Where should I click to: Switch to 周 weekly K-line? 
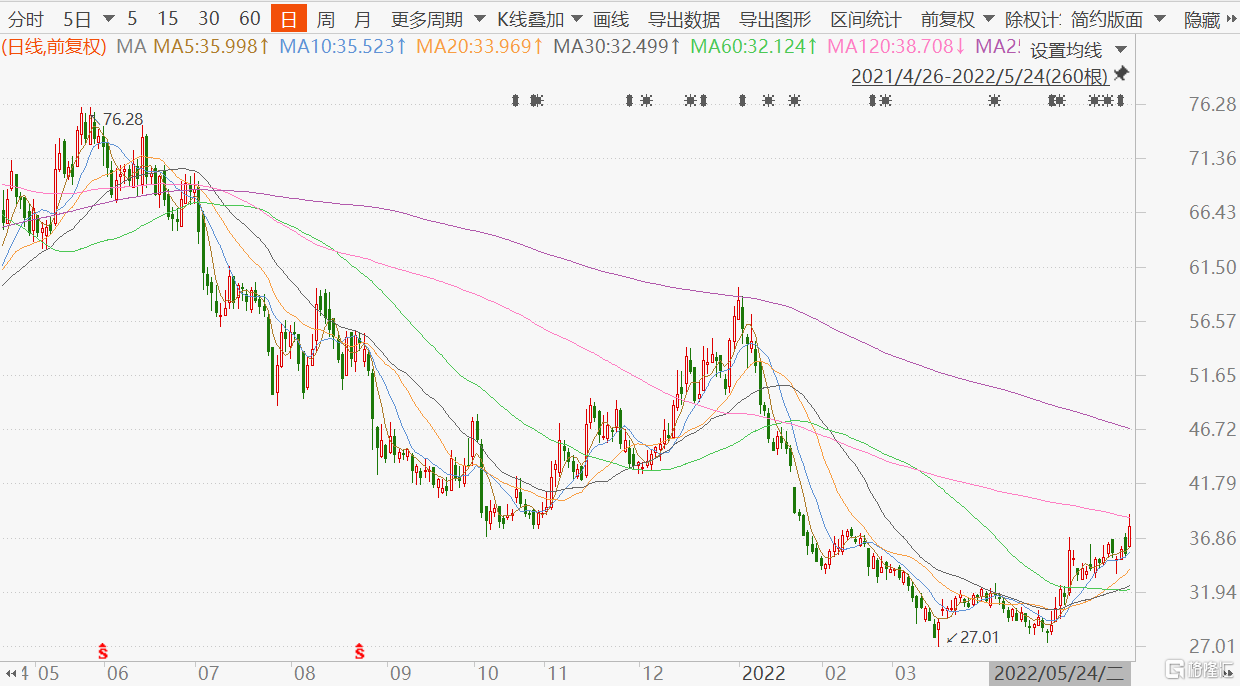326,19
